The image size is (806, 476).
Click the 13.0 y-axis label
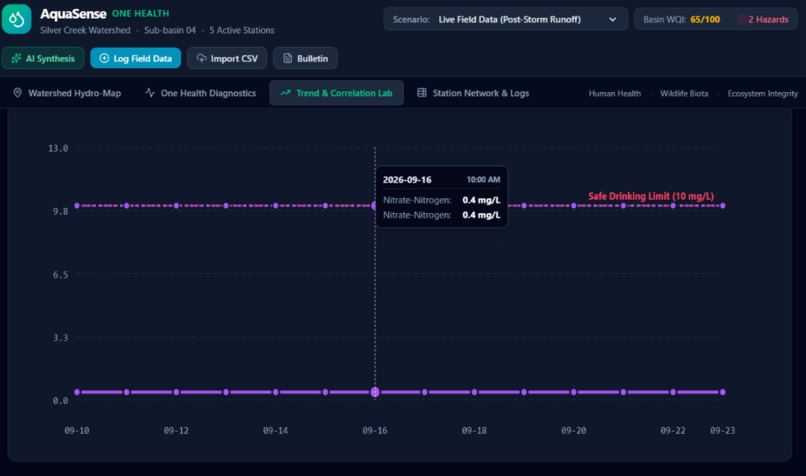58,148
